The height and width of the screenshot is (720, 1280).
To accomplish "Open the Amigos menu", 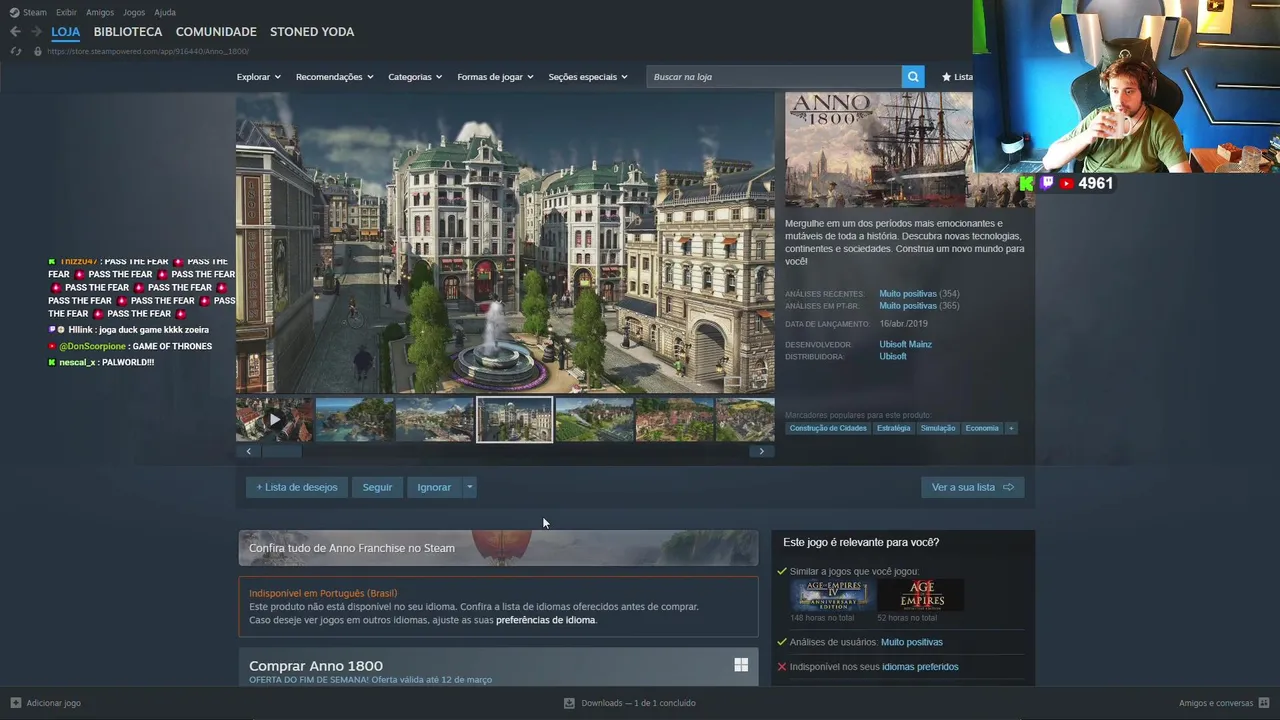I will tap(100, 12).
